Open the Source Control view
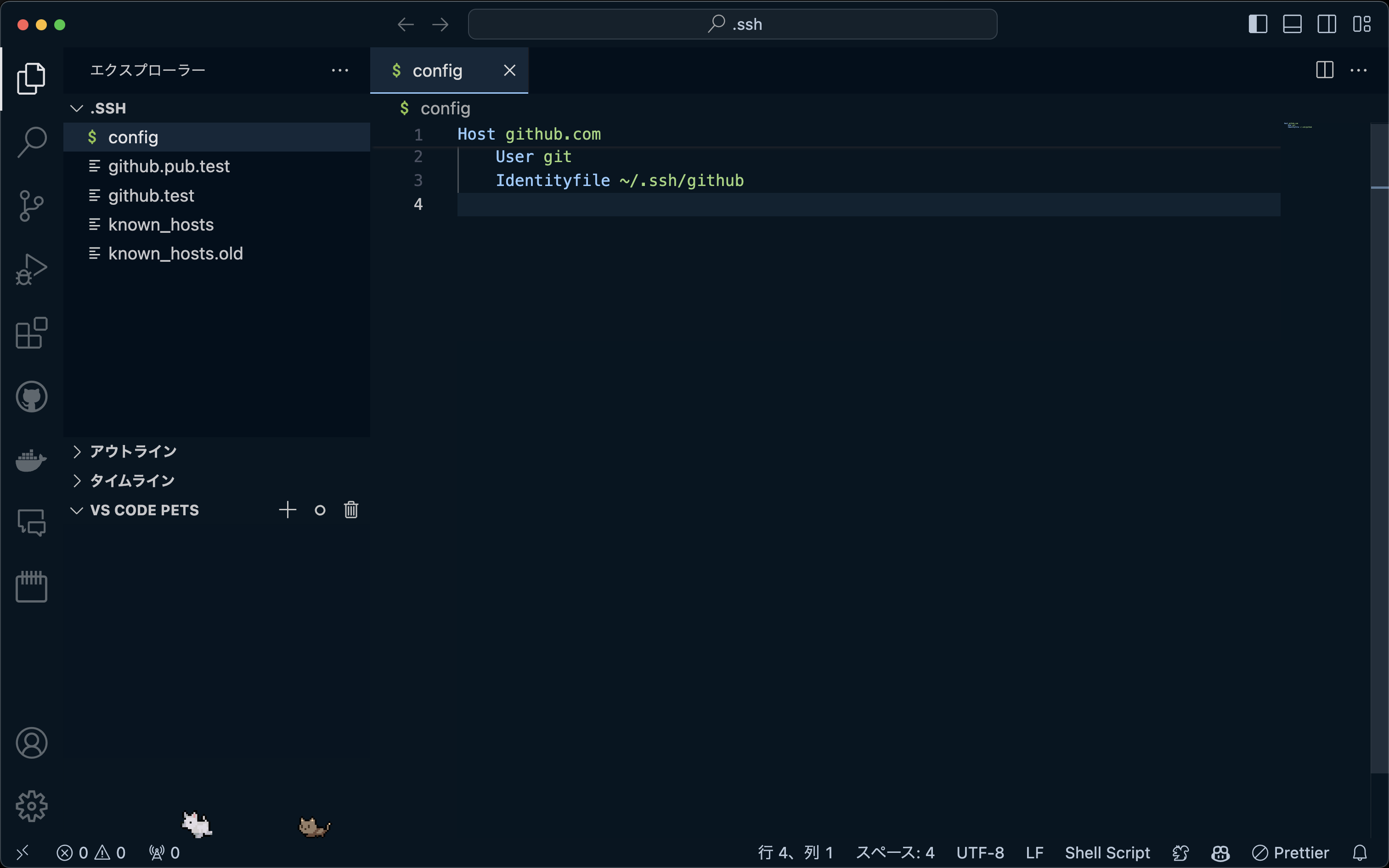This screenshot has height=868, width=1389. 32,206
